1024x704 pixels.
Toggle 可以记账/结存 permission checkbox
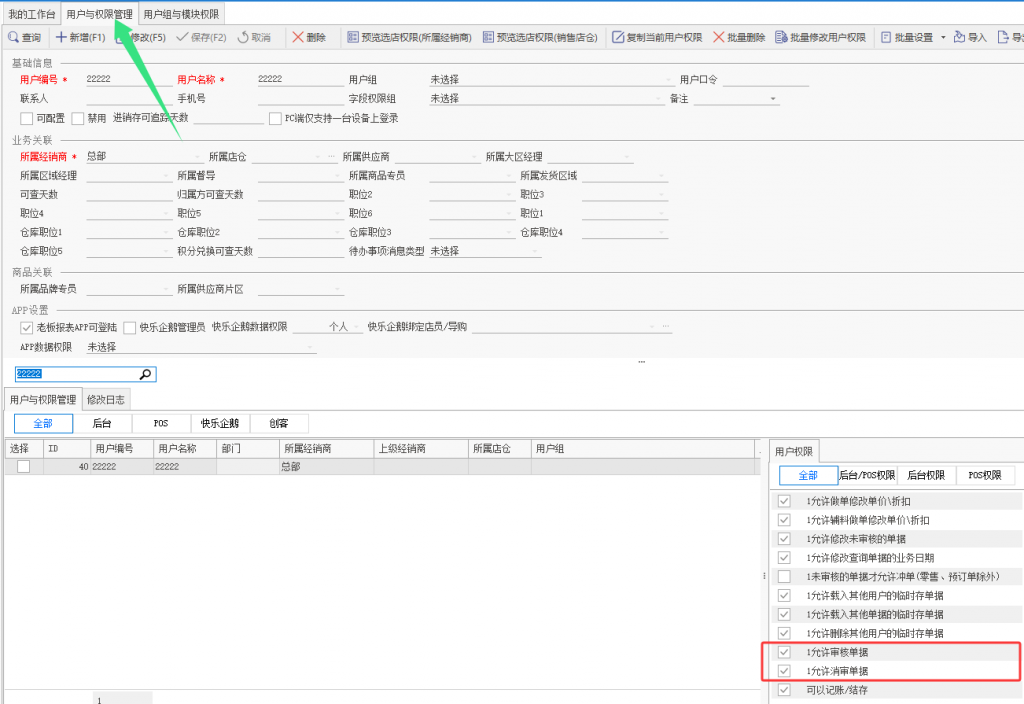point(784,690)
